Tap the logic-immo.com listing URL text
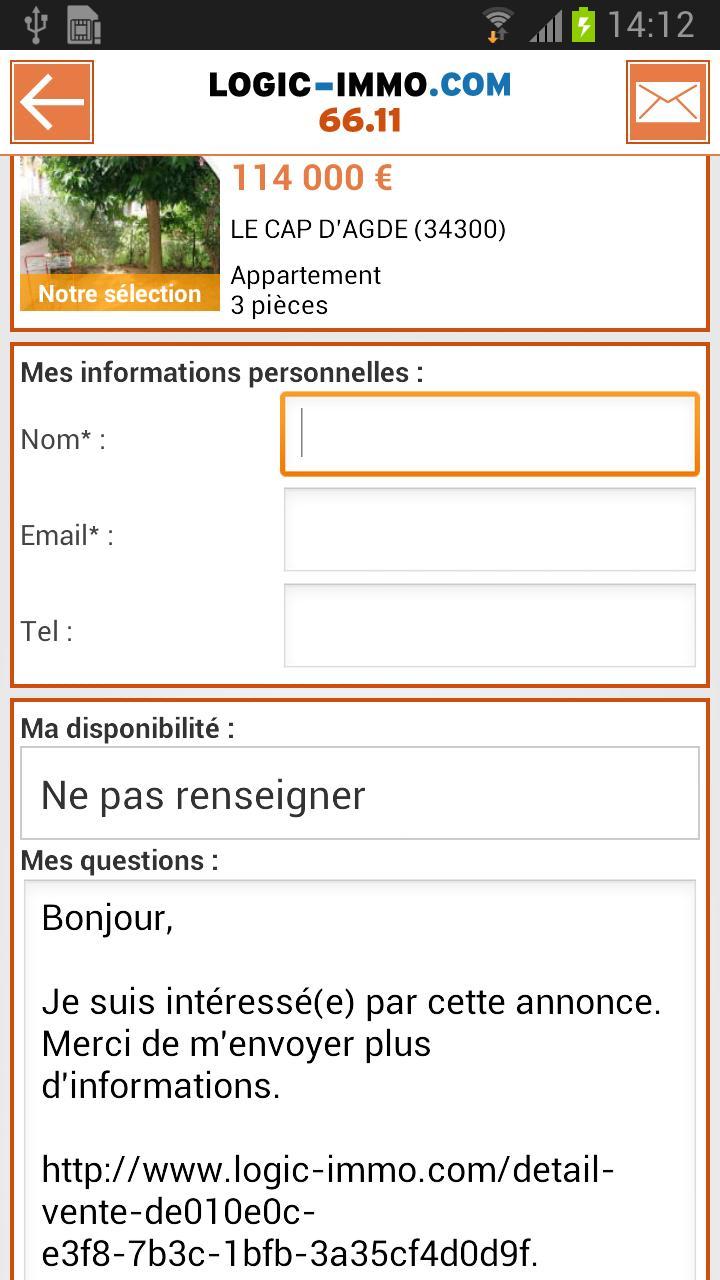 328,1210
